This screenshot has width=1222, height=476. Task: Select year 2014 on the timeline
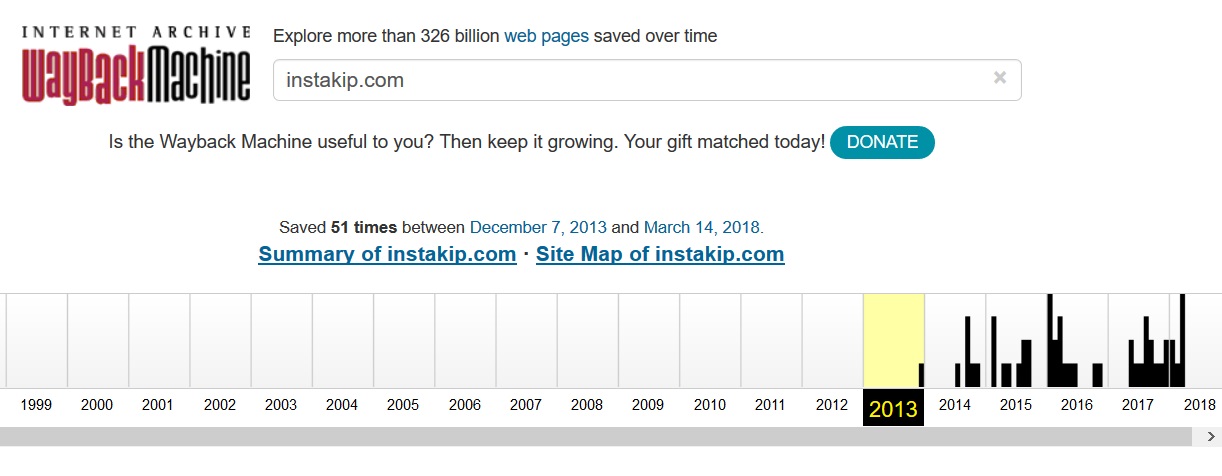[x=955, y=405]
